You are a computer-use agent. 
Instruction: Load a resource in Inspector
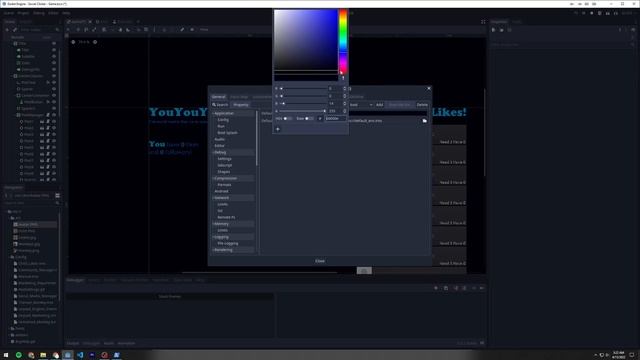(x=502, y=30)
